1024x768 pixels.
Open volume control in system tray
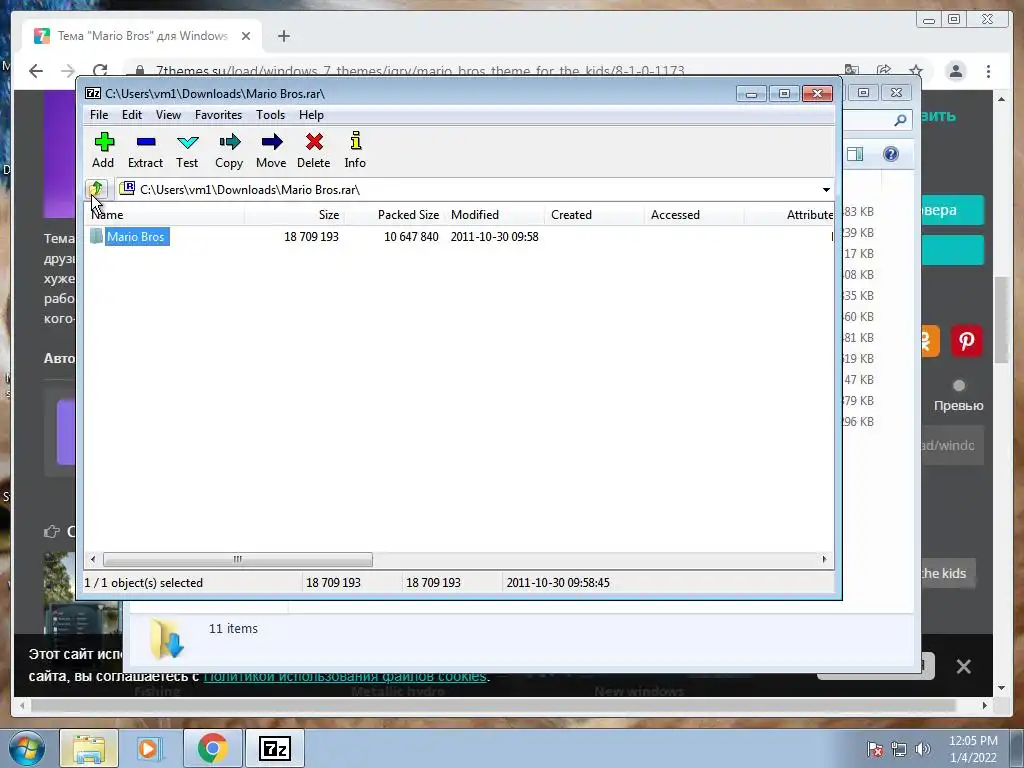click(x=923, y=749)
